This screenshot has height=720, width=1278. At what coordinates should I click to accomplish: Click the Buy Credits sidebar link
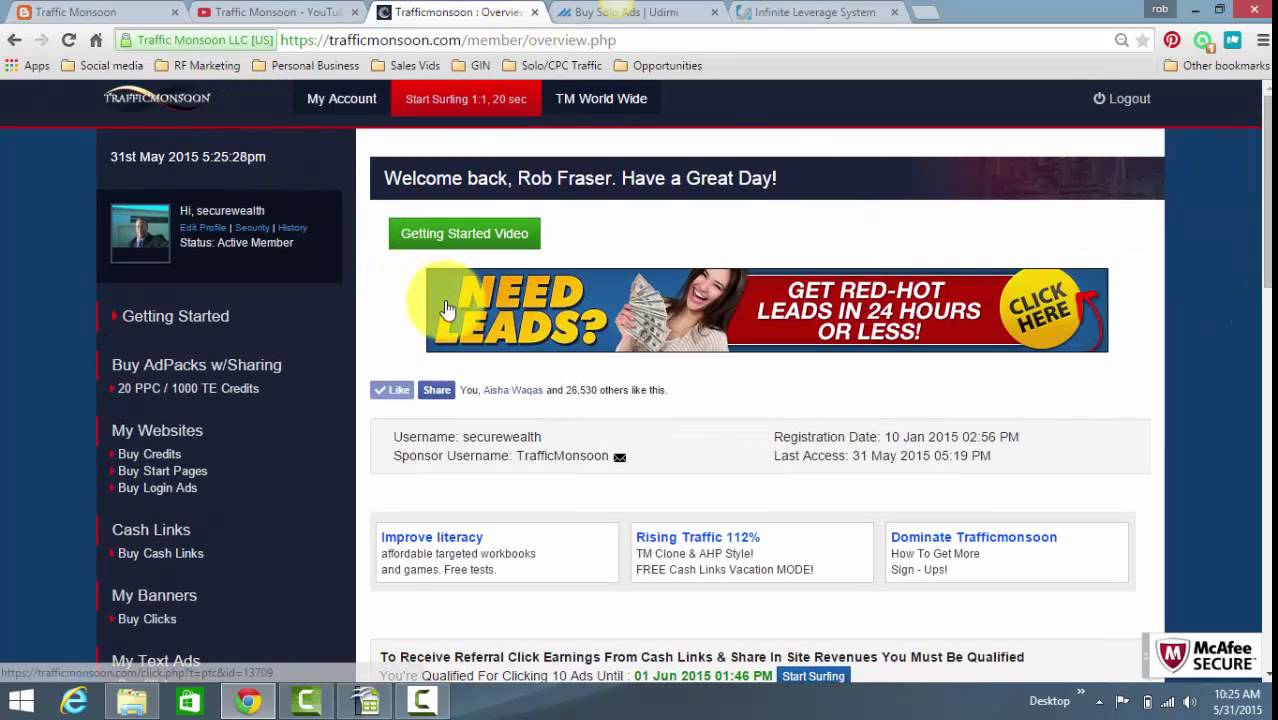click(x=149, y=454)
